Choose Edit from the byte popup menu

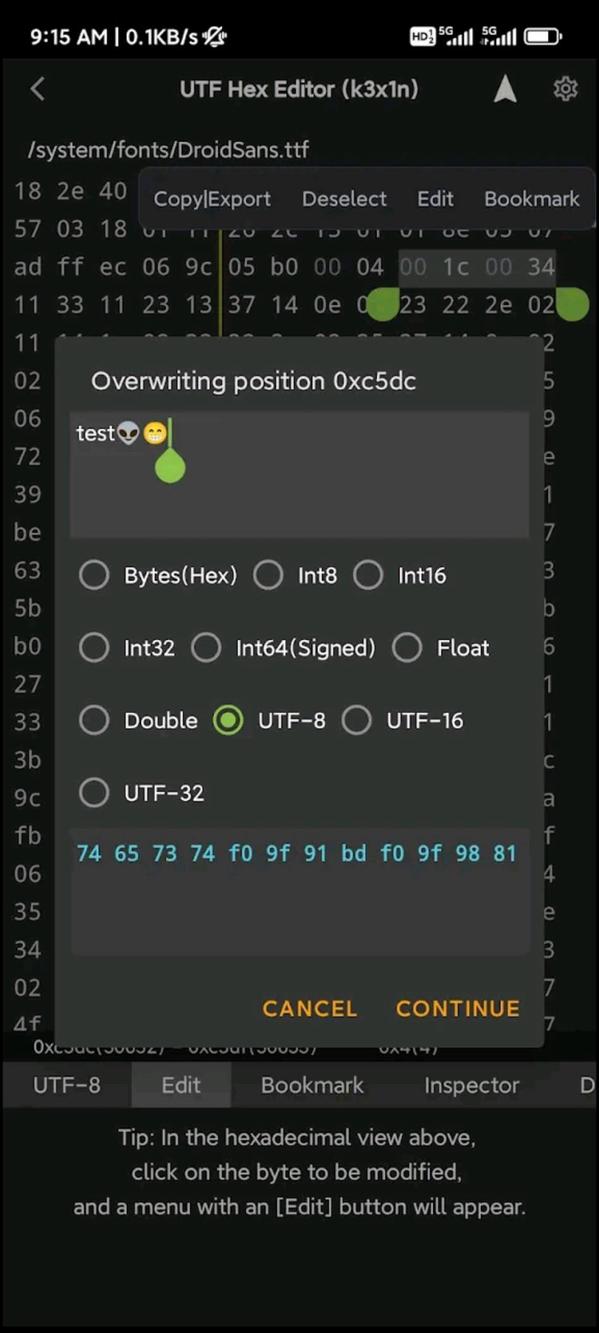[x=435, y=198]
